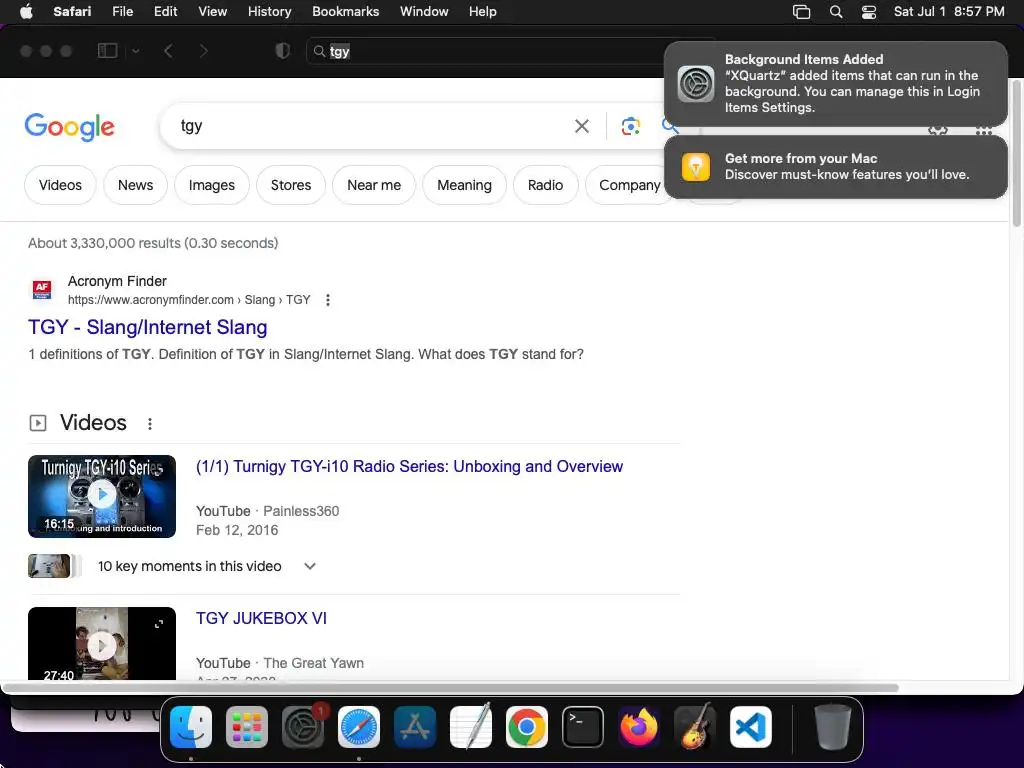This screenshot has height=768, width=1024.
Task: Select the Near me filter chip
Action: click(374, 185)
